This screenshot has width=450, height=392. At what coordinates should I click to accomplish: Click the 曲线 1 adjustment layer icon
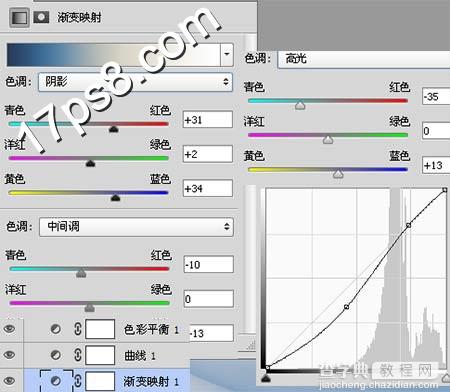pyautogui.click(x=55, y=355)
